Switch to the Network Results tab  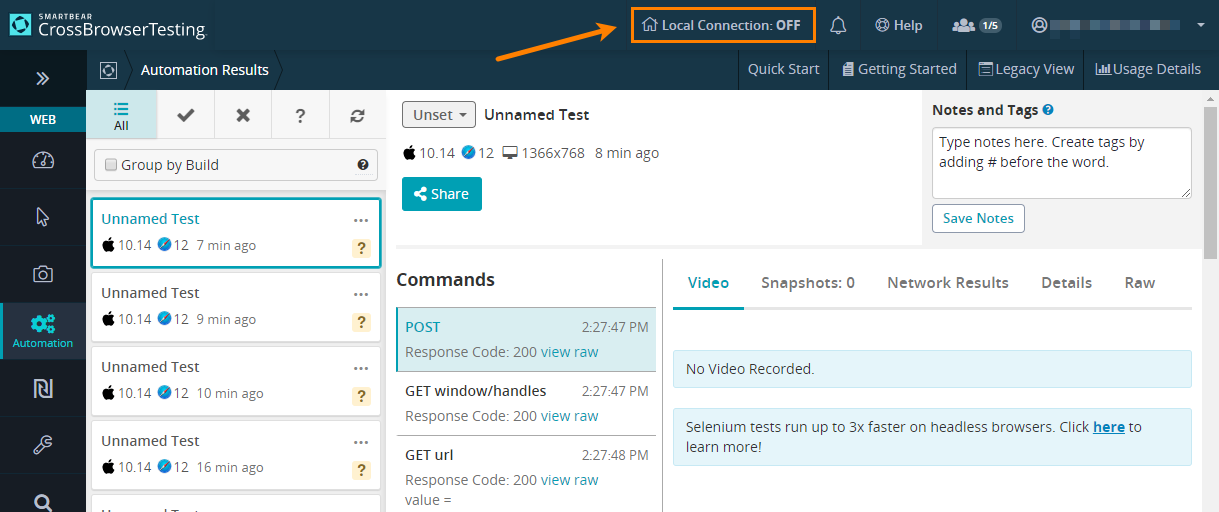click(x=947, y=283)
